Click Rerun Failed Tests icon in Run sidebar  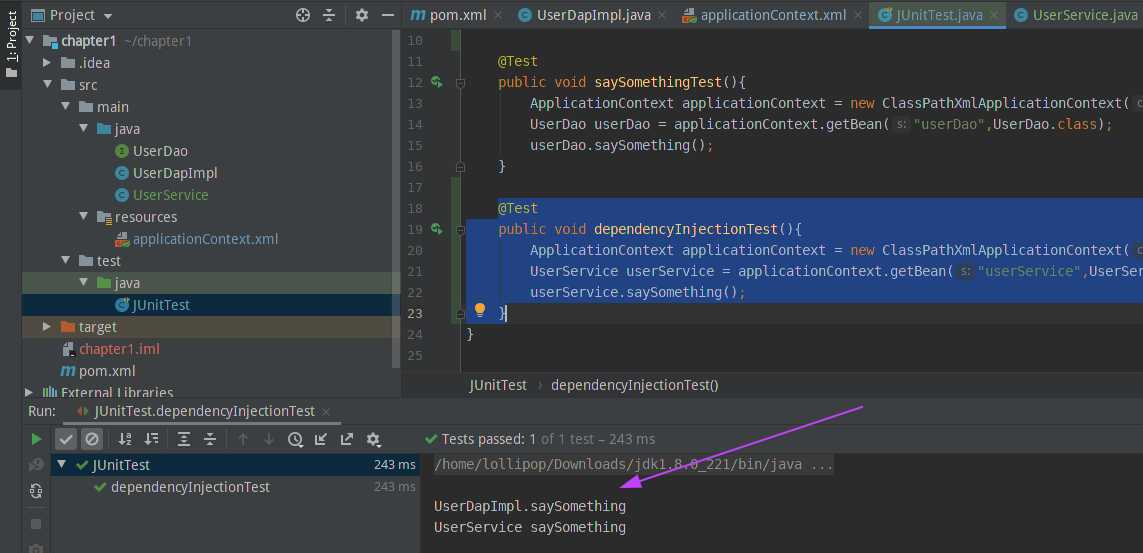point(36,466)
